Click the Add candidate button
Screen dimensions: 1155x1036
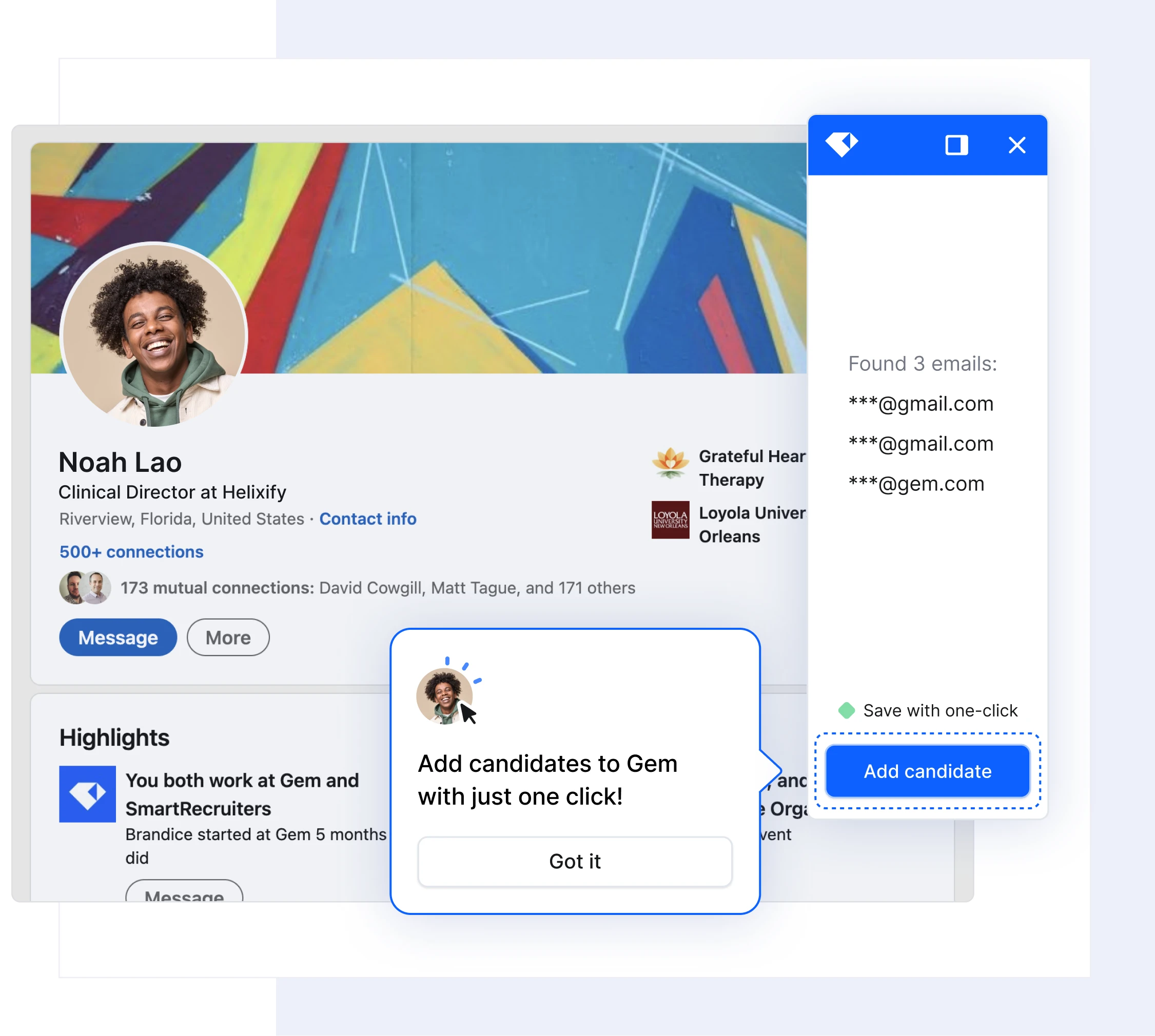pos(928,770)
